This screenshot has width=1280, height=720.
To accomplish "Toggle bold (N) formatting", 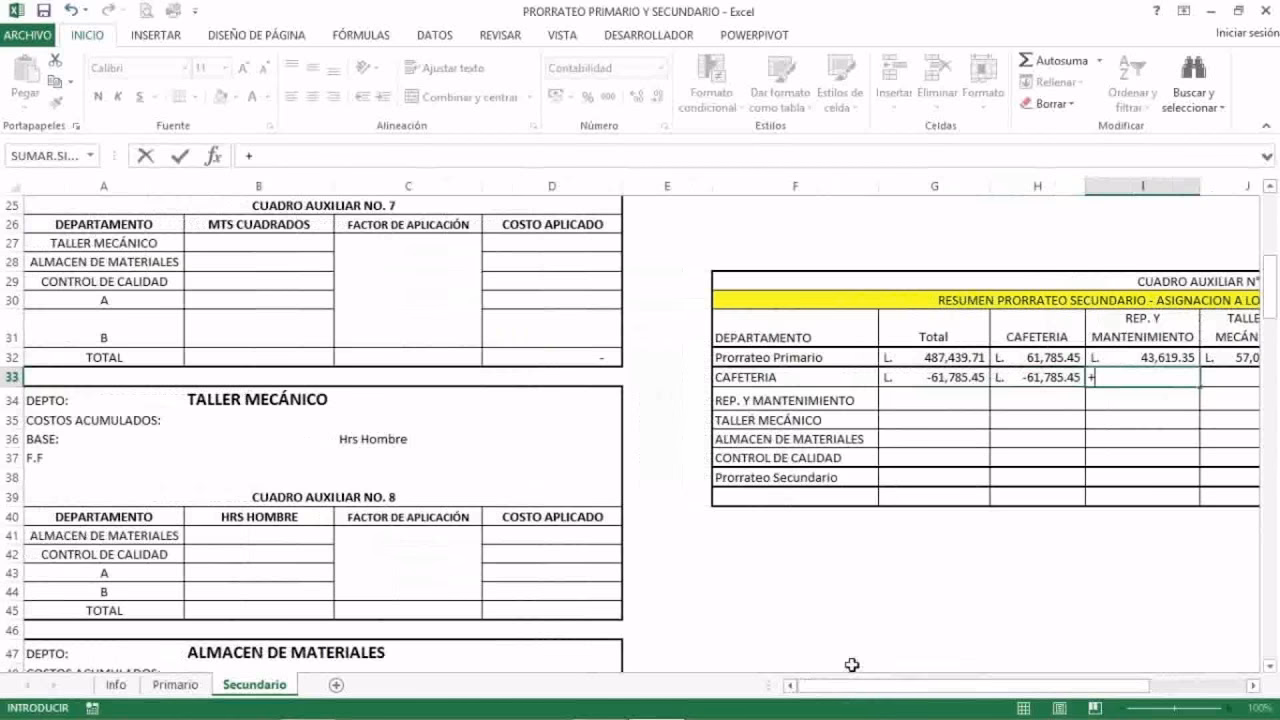I will [98, 97].
